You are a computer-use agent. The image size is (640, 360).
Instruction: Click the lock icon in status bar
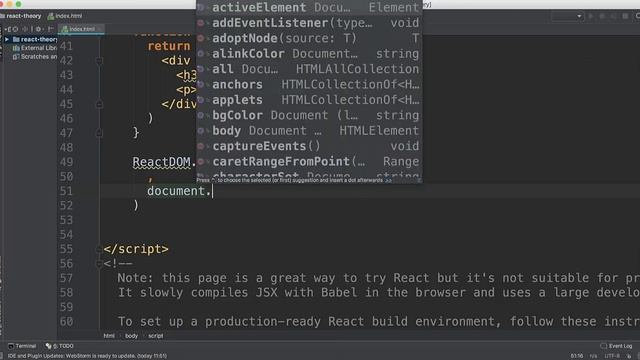click(629, 356)
